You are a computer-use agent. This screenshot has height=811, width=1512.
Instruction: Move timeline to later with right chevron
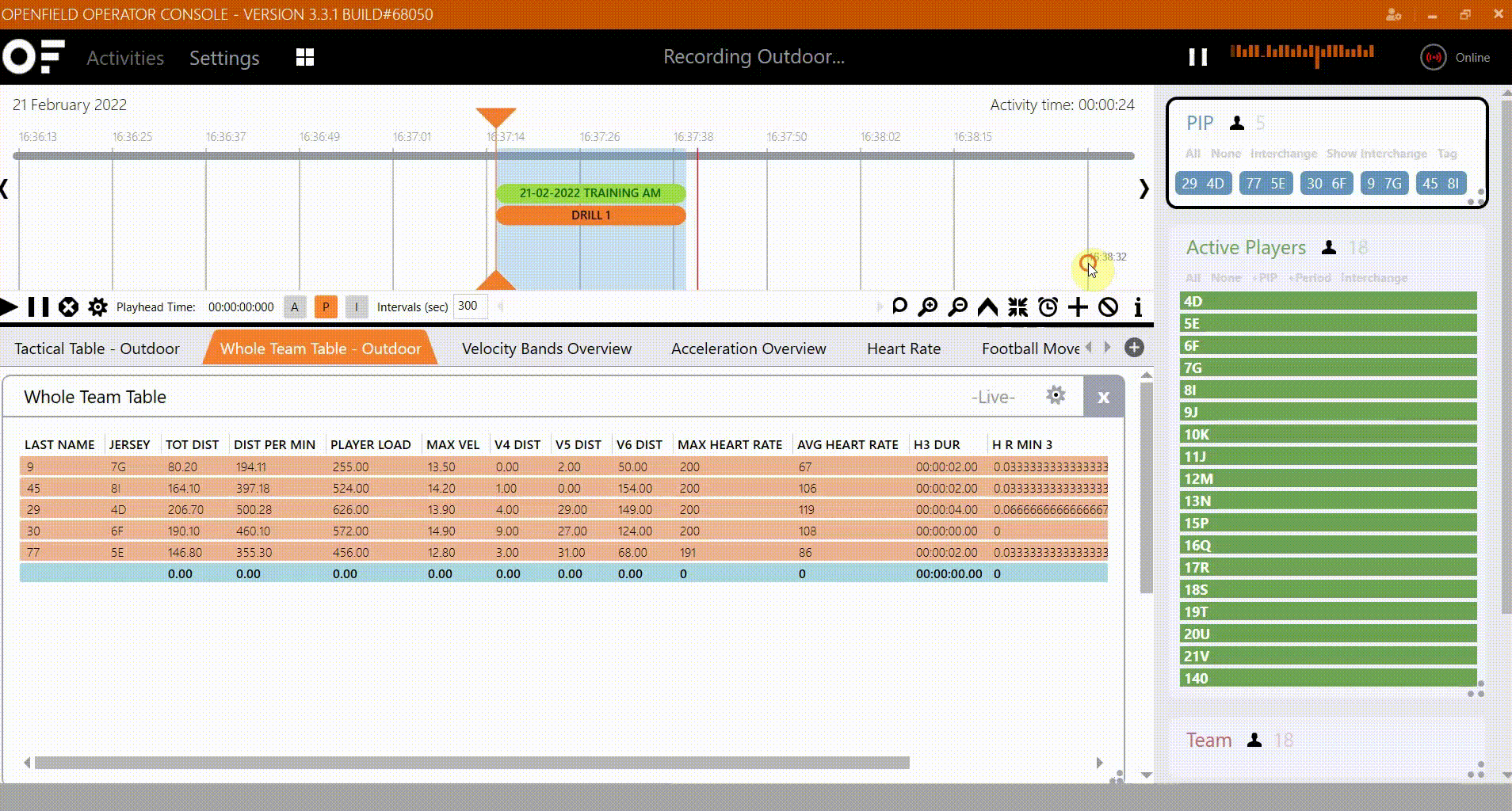tap(1144, 188)
